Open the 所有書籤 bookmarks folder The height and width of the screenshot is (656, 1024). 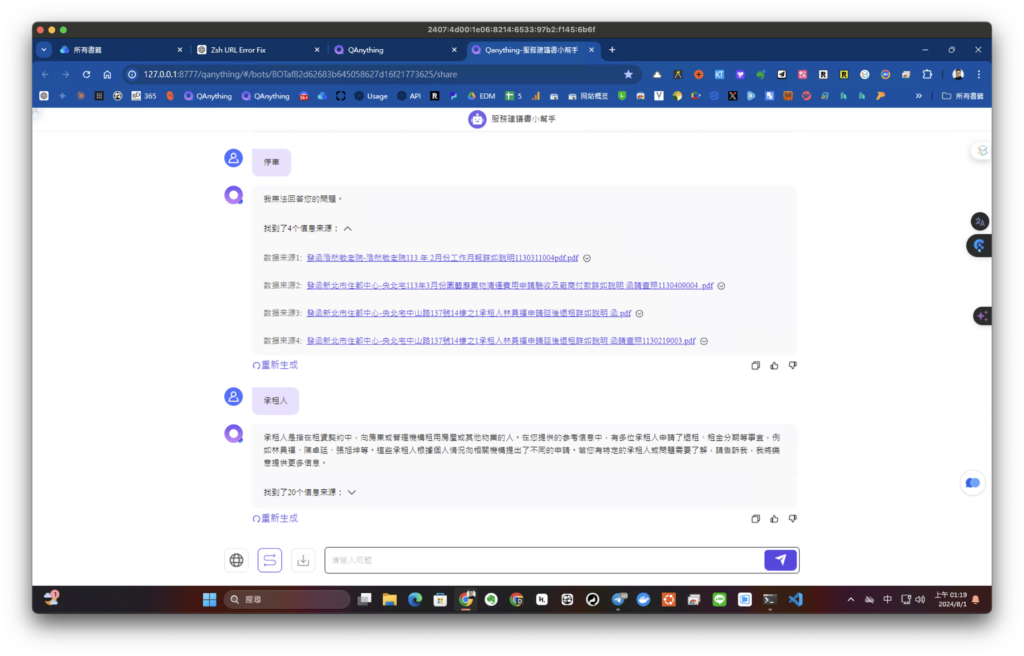[963, 96]
